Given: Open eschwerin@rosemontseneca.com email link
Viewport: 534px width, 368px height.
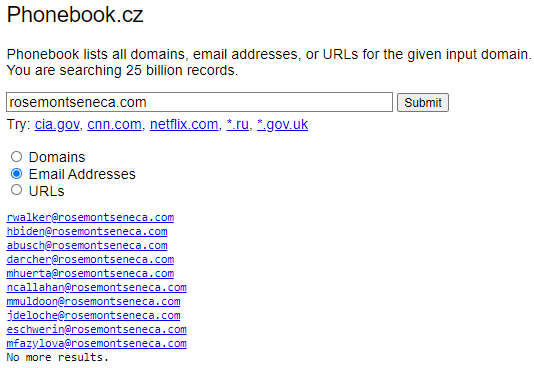Looking at the screenshot, I should click(x=96, y=329).
